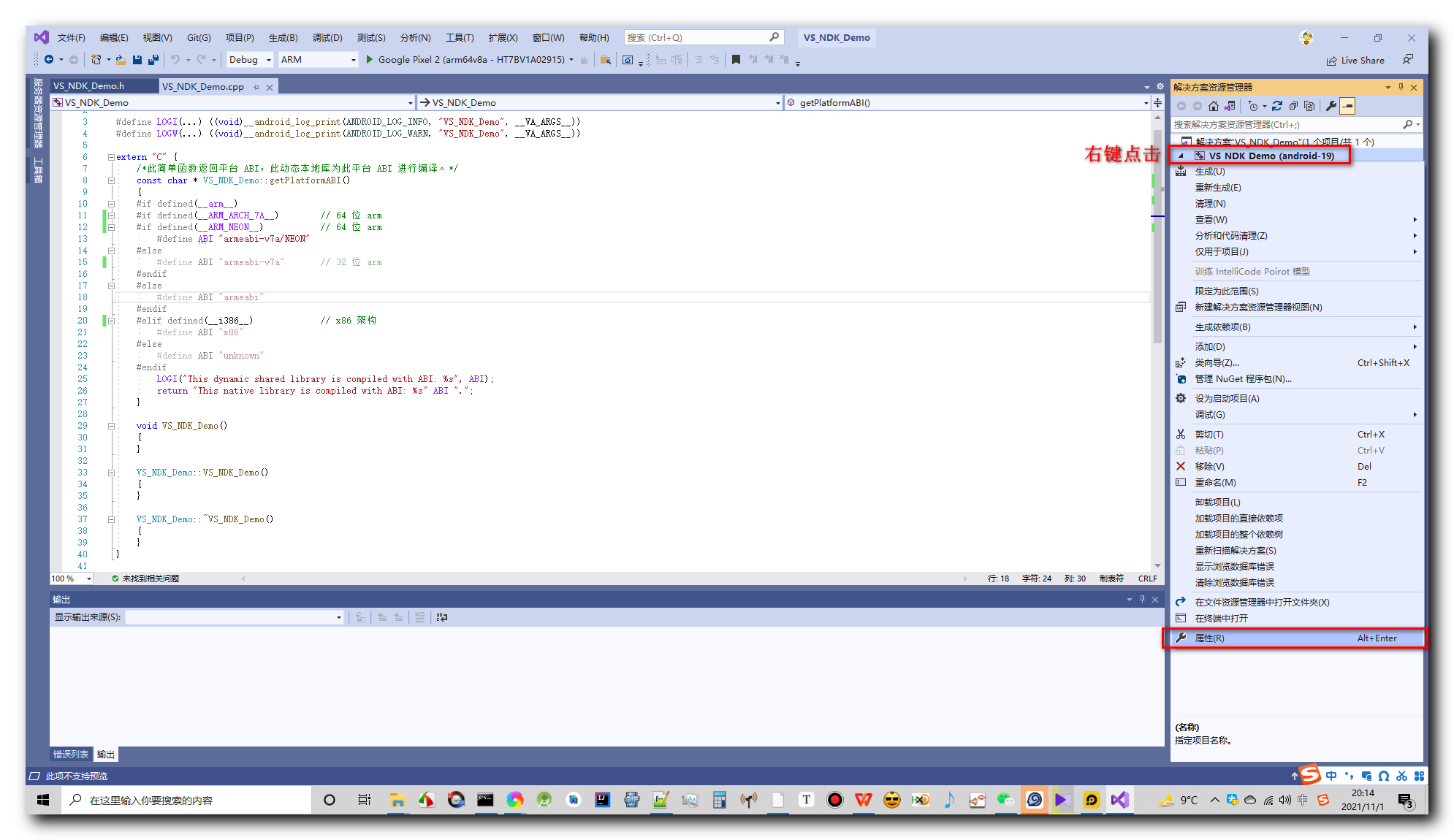Click the Find in Files folder icon
Viewport: 1454px width, 840px height.
tap(605, 60)
